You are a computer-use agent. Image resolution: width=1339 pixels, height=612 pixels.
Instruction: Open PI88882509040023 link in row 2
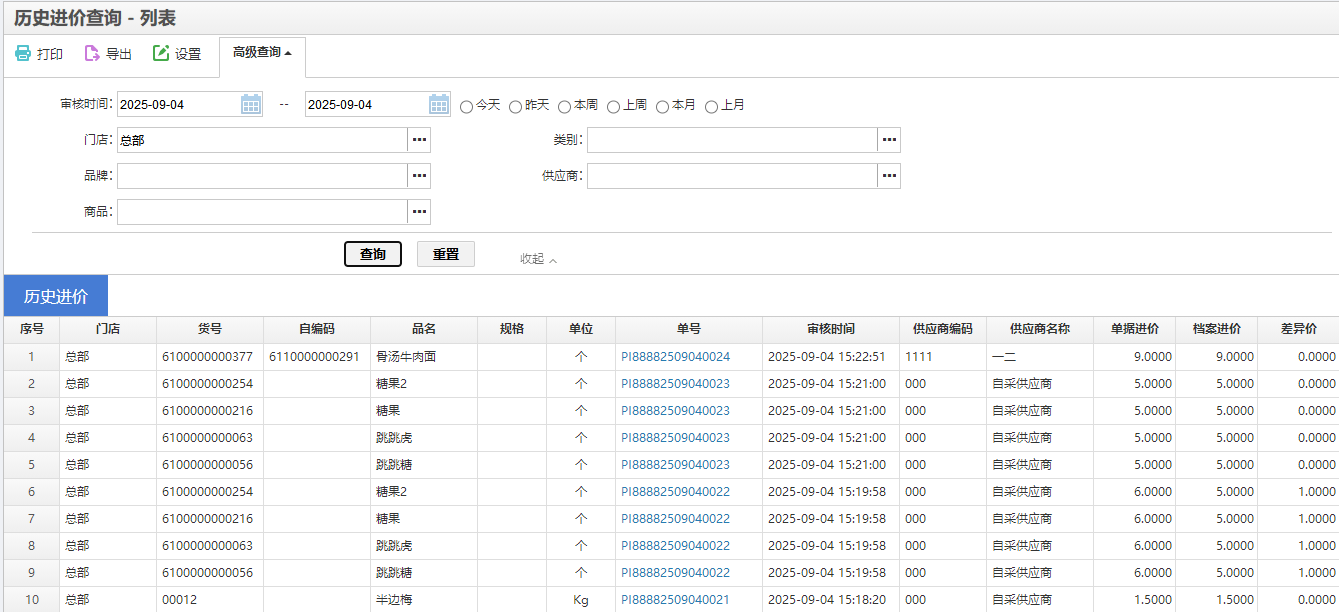click(x=675, y=384)
